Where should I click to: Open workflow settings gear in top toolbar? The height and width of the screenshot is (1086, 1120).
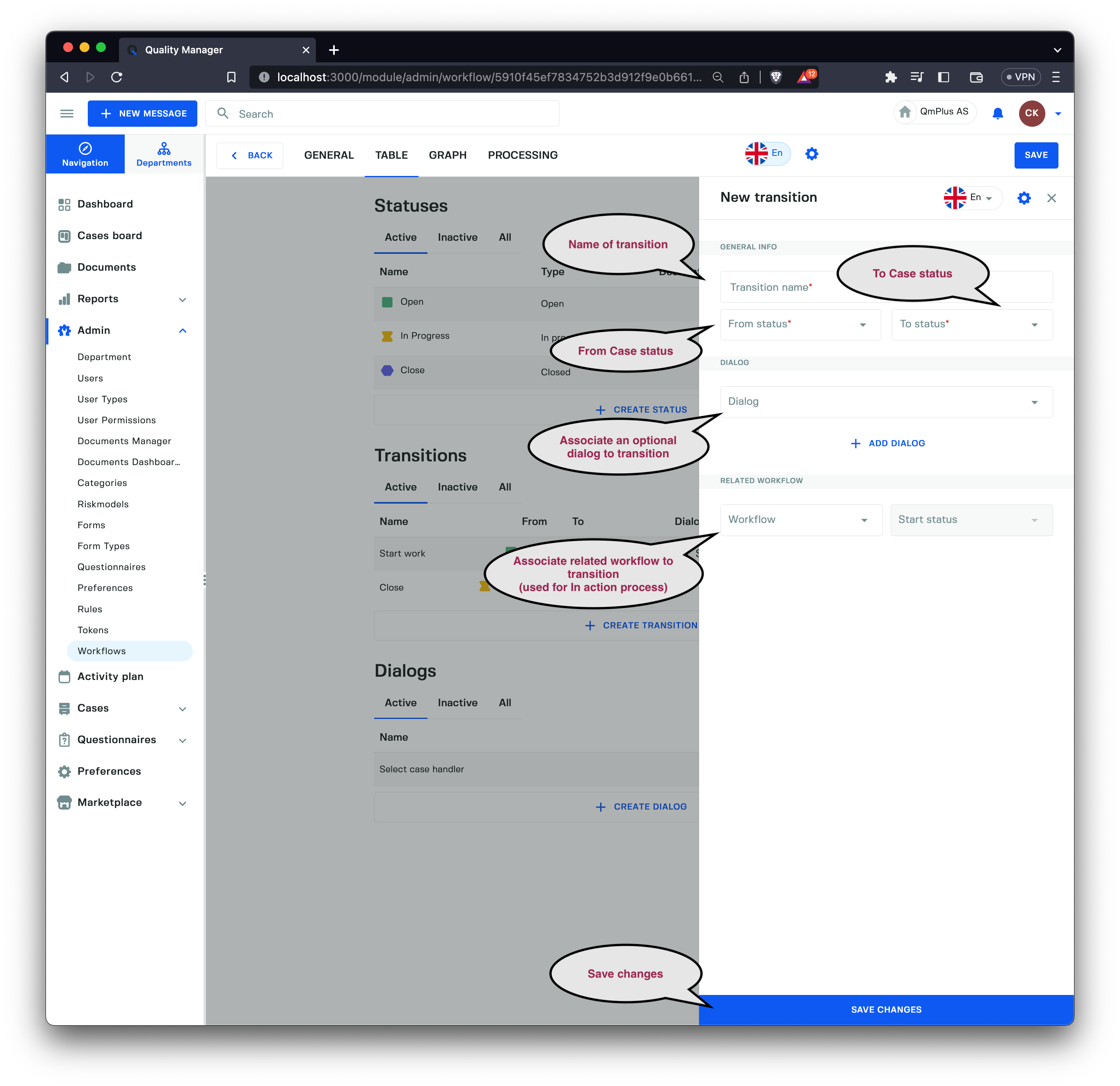(x=811, y=154)
